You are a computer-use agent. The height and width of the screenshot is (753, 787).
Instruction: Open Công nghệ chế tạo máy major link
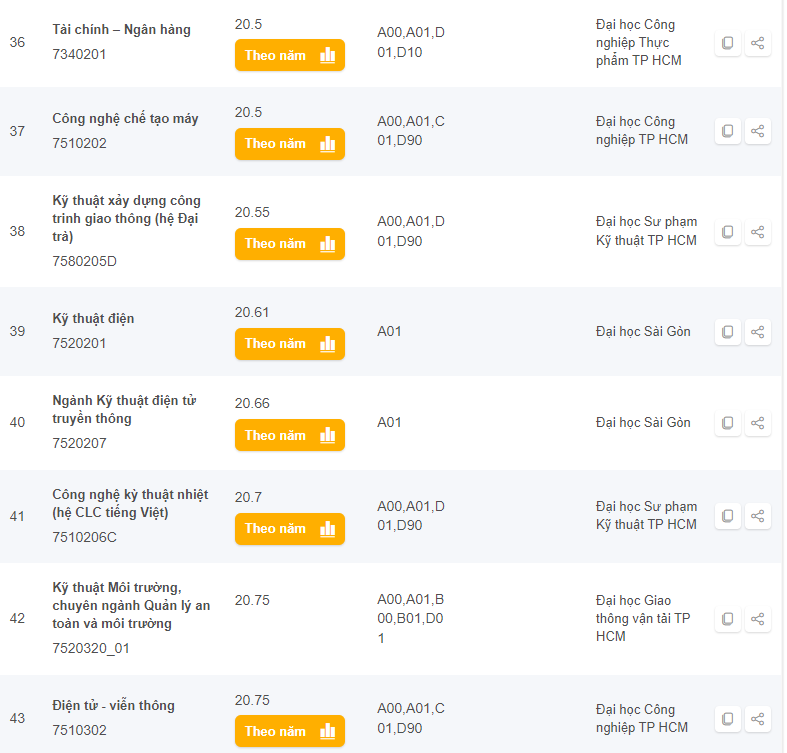click(125, 118)
